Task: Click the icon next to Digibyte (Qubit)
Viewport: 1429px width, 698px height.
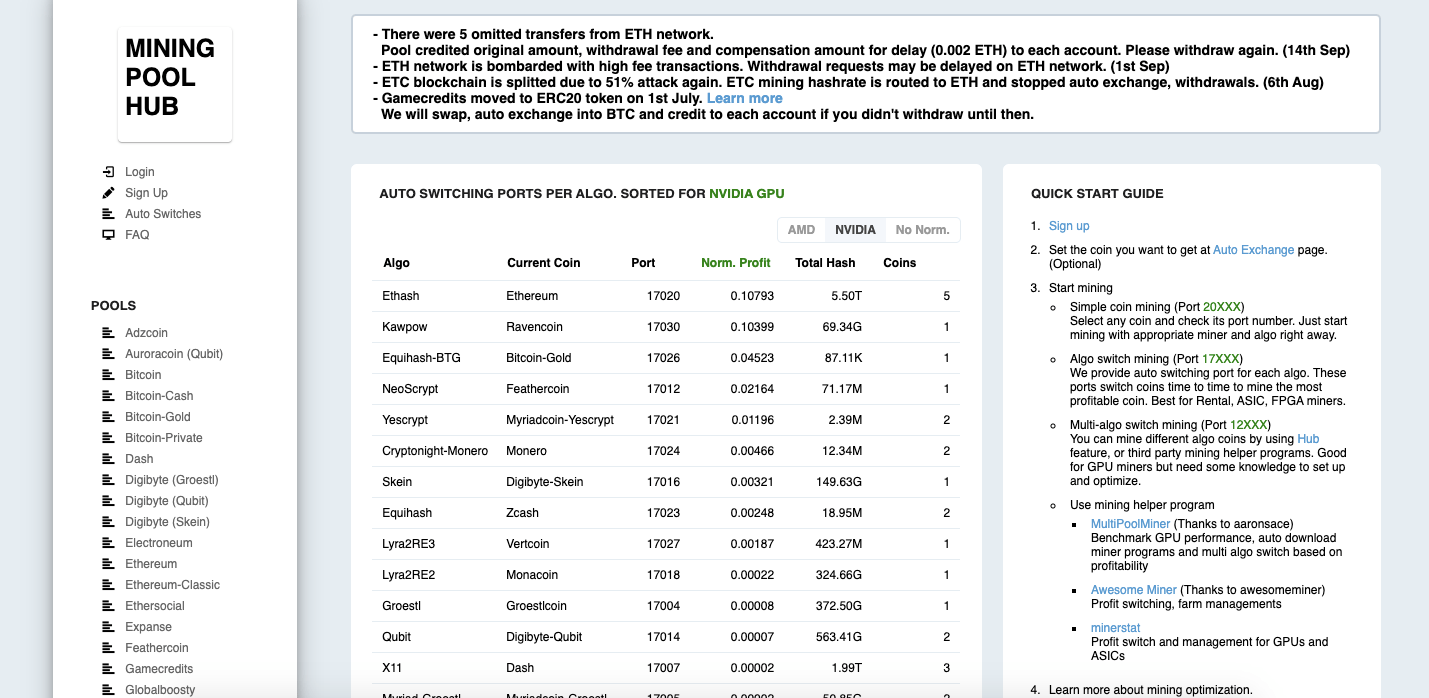Action: 109,501
